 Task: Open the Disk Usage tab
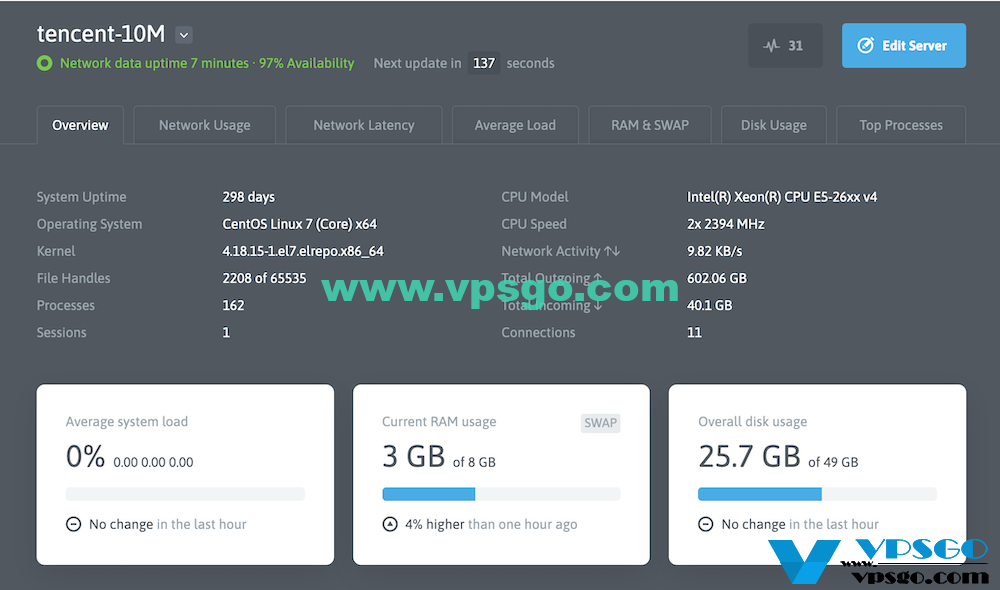tap(774, 125)
